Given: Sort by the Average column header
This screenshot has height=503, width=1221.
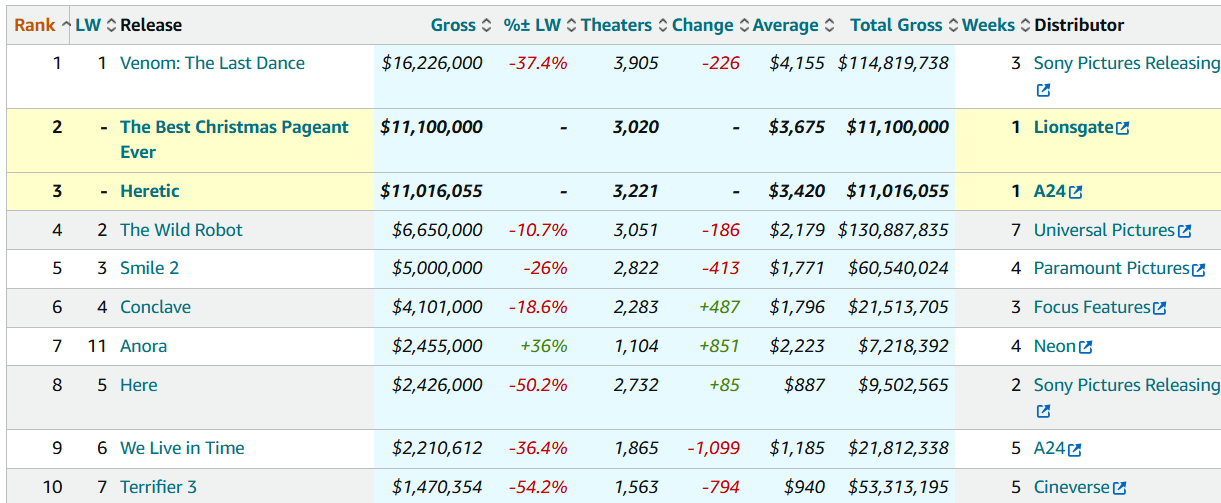Looking at the screenshot, I should point(785,25).
